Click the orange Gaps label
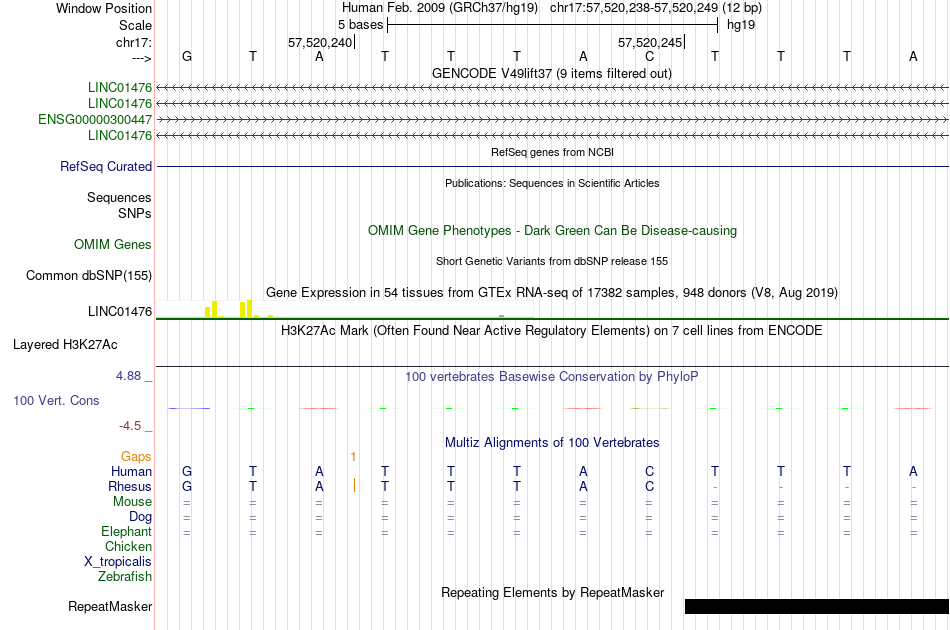950x630 pixels. coord(136,457)
